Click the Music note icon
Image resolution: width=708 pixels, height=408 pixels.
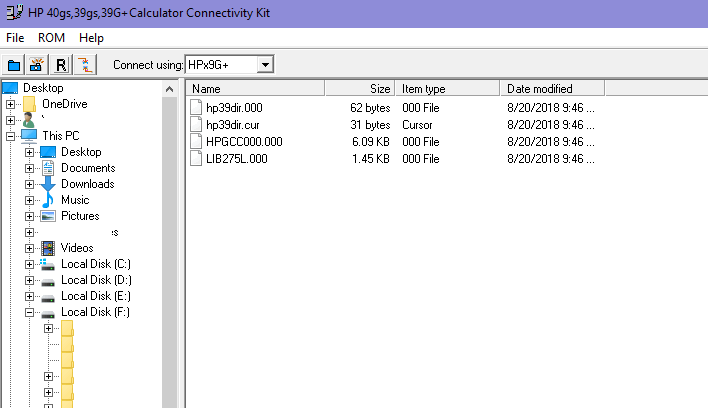48,200
